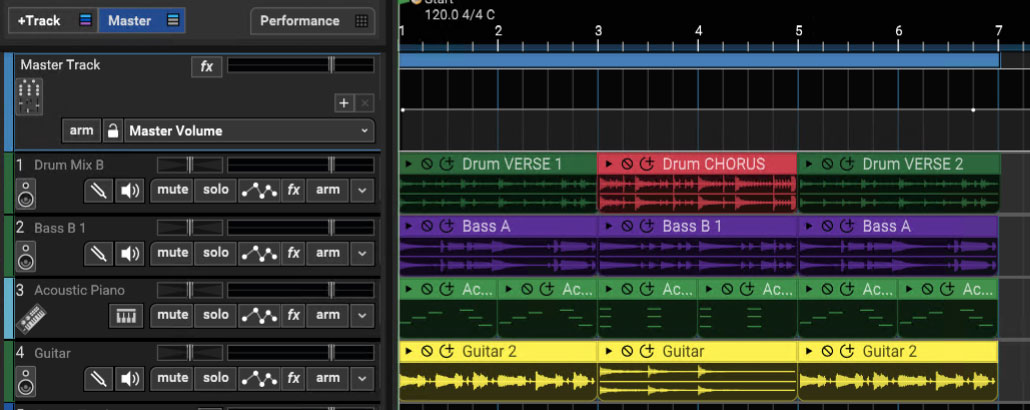Click the Guitar track speaker icon
The height and width of the screenshot is (410, 1030).
[x=26, y=382]
